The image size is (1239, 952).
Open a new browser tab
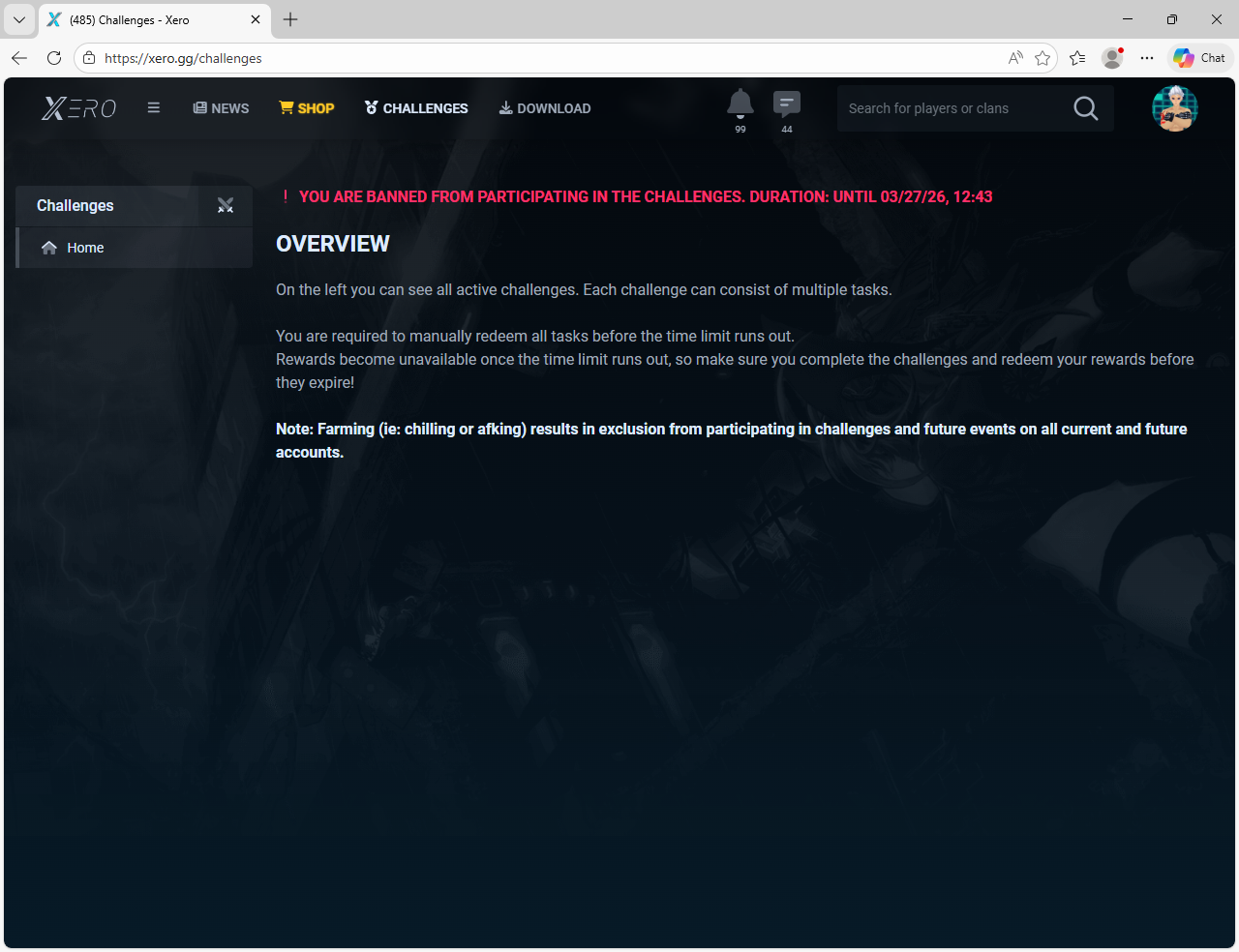290,19
